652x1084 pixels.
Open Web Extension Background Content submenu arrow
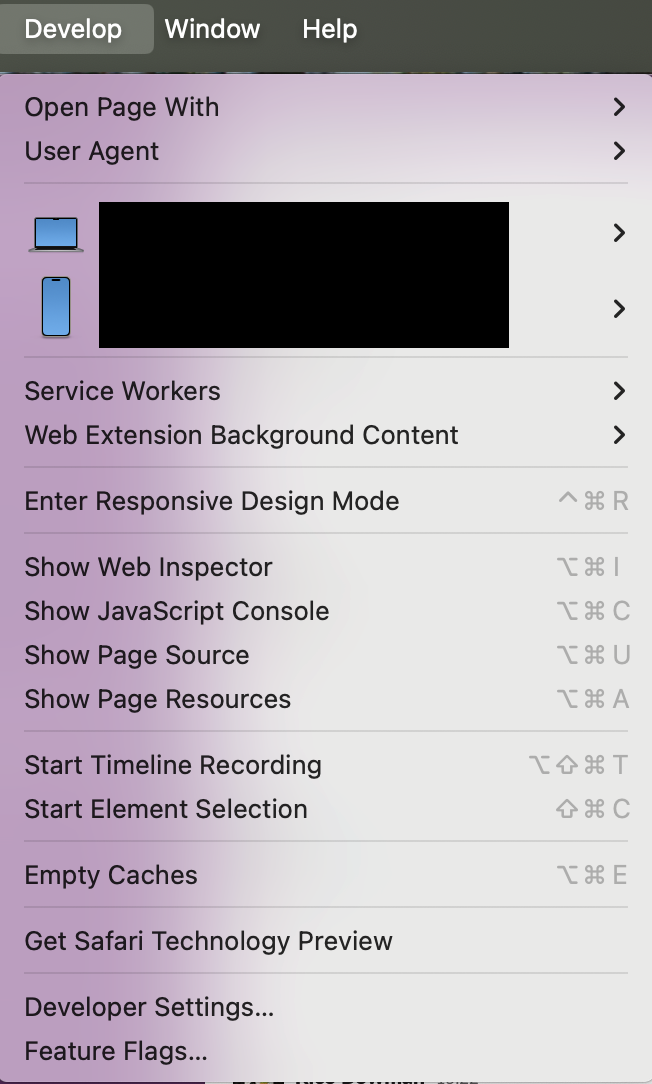pos(619,435)
